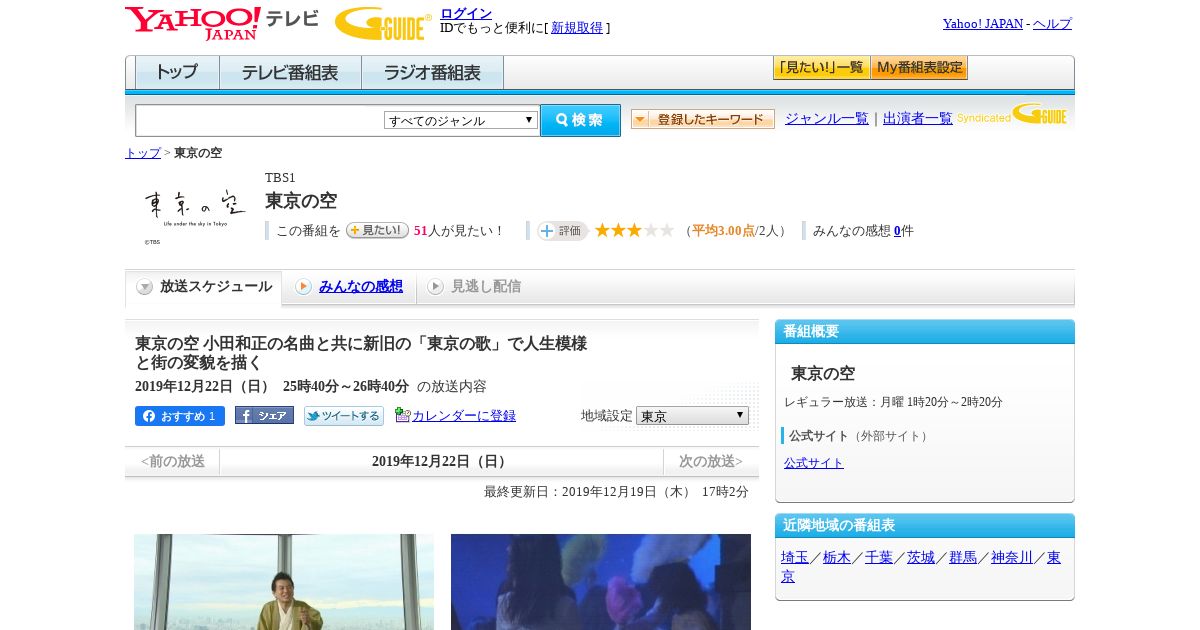Run search with 検索 button

coord(580,120)
